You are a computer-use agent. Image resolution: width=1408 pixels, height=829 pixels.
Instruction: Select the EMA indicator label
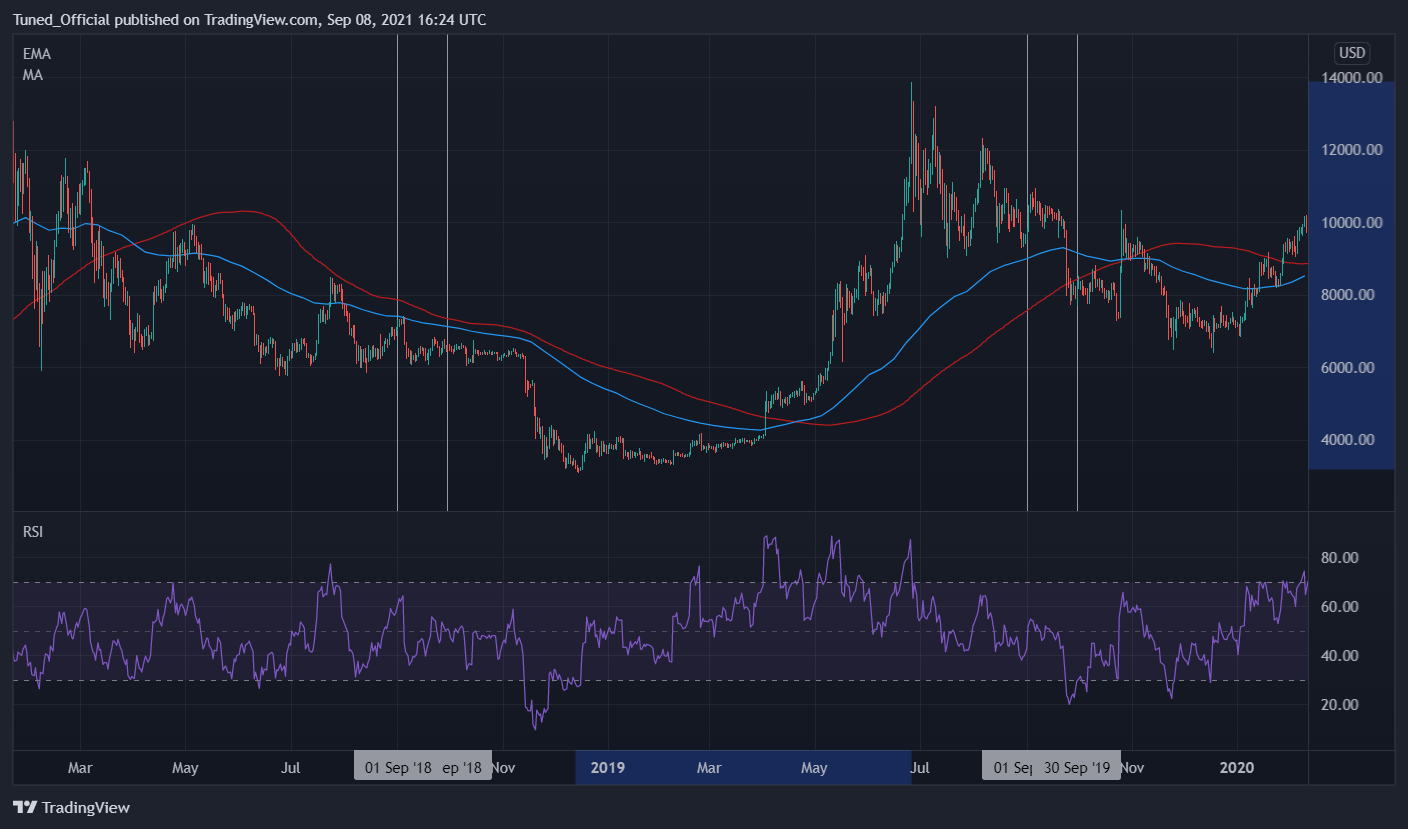37,54
